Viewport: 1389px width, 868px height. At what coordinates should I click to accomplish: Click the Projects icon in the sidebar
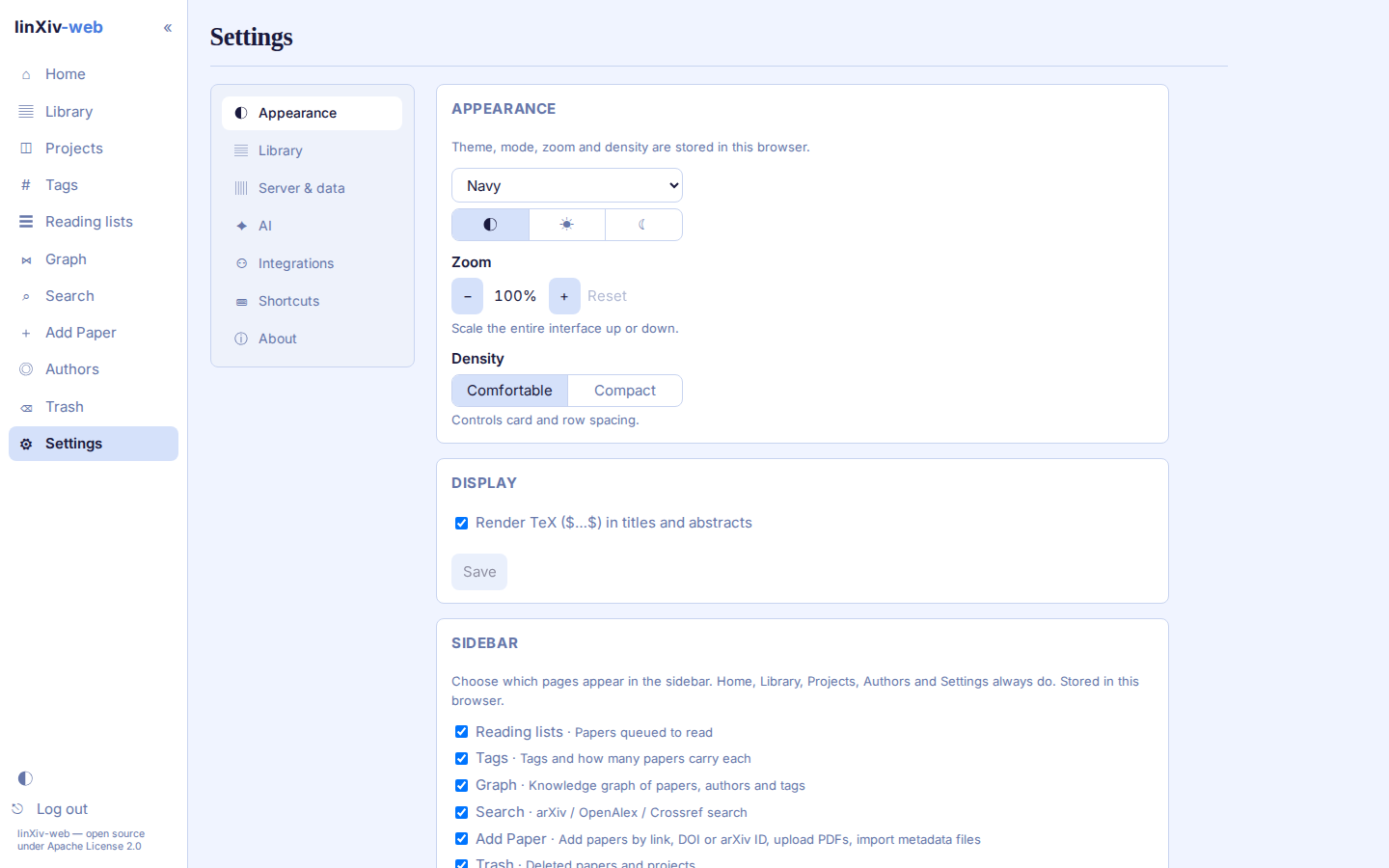pyautogui.click(x=26, y=149)
